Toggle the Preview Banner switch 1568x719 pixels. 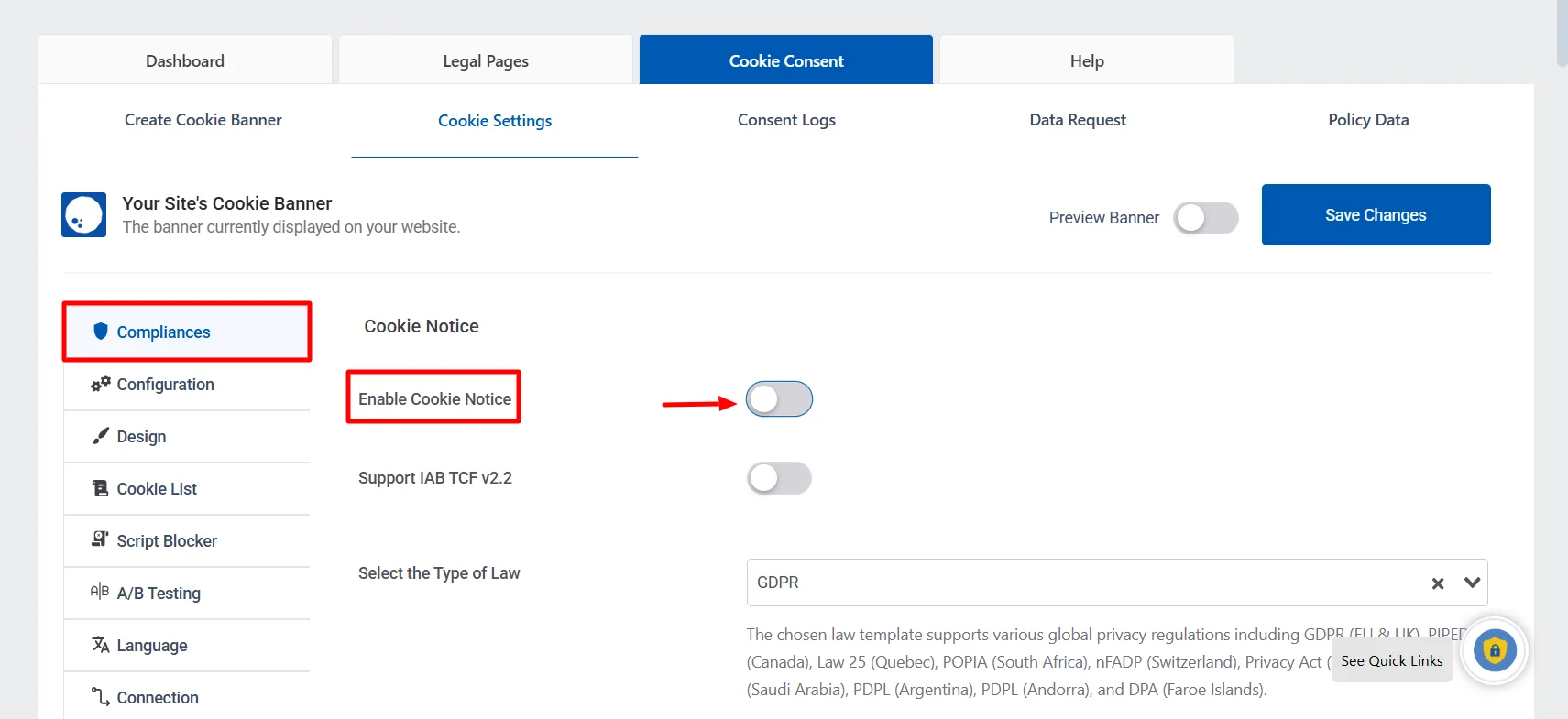(x=1206, y=218)
